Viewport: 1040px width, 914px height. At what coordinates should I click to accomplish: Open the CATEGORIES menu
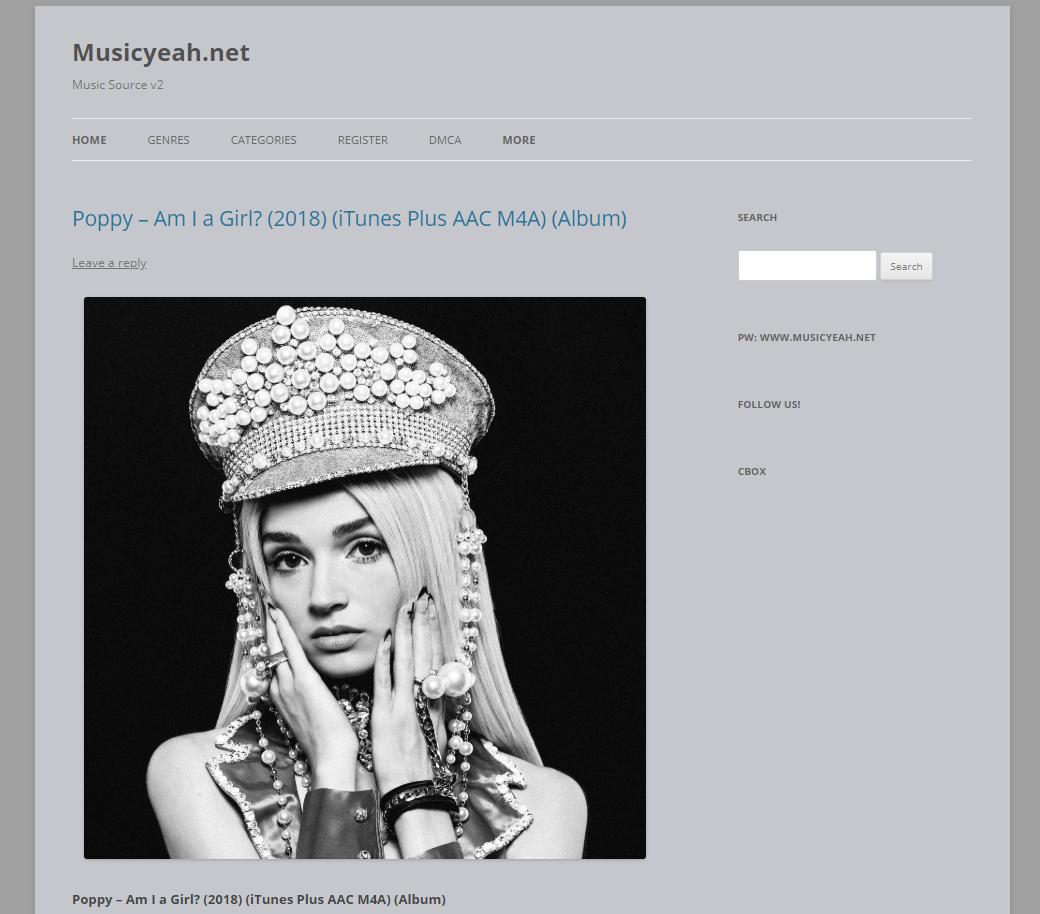coord(263,140)
